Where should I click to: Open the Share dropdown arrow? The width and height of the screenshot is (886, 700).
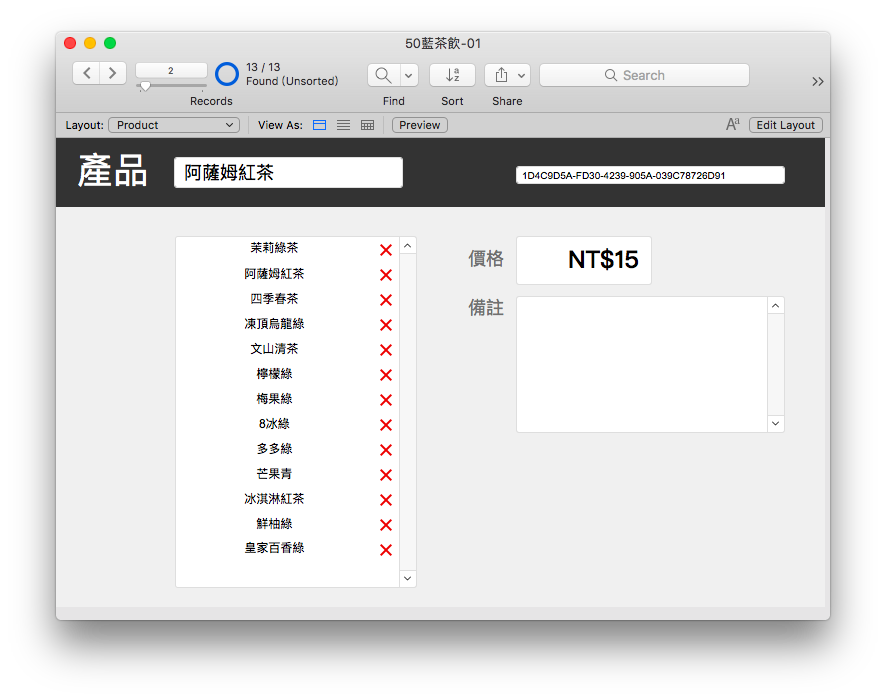coord(522,75)
